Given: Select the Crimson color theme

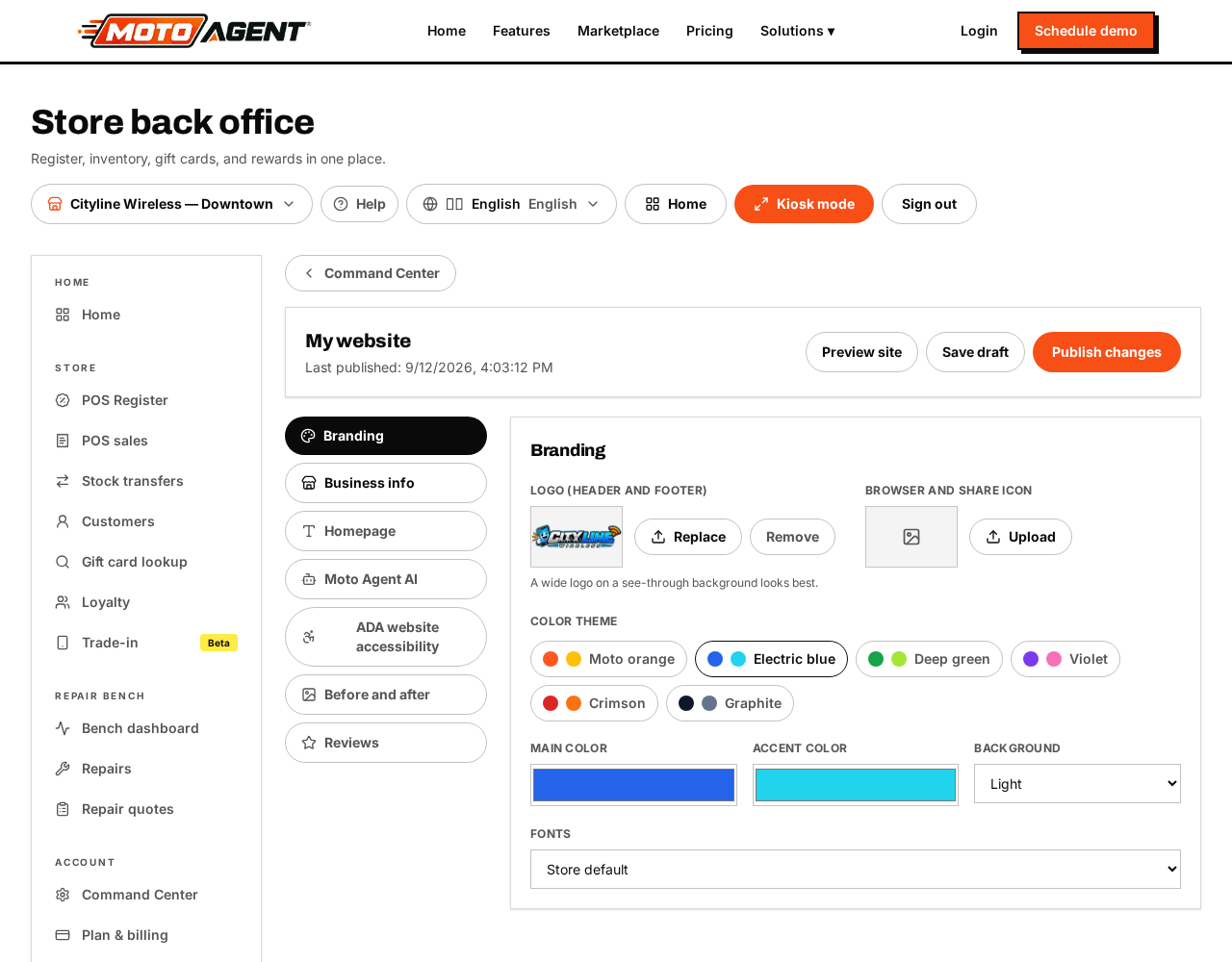Looking at the screenshot, I should [594, 703].
